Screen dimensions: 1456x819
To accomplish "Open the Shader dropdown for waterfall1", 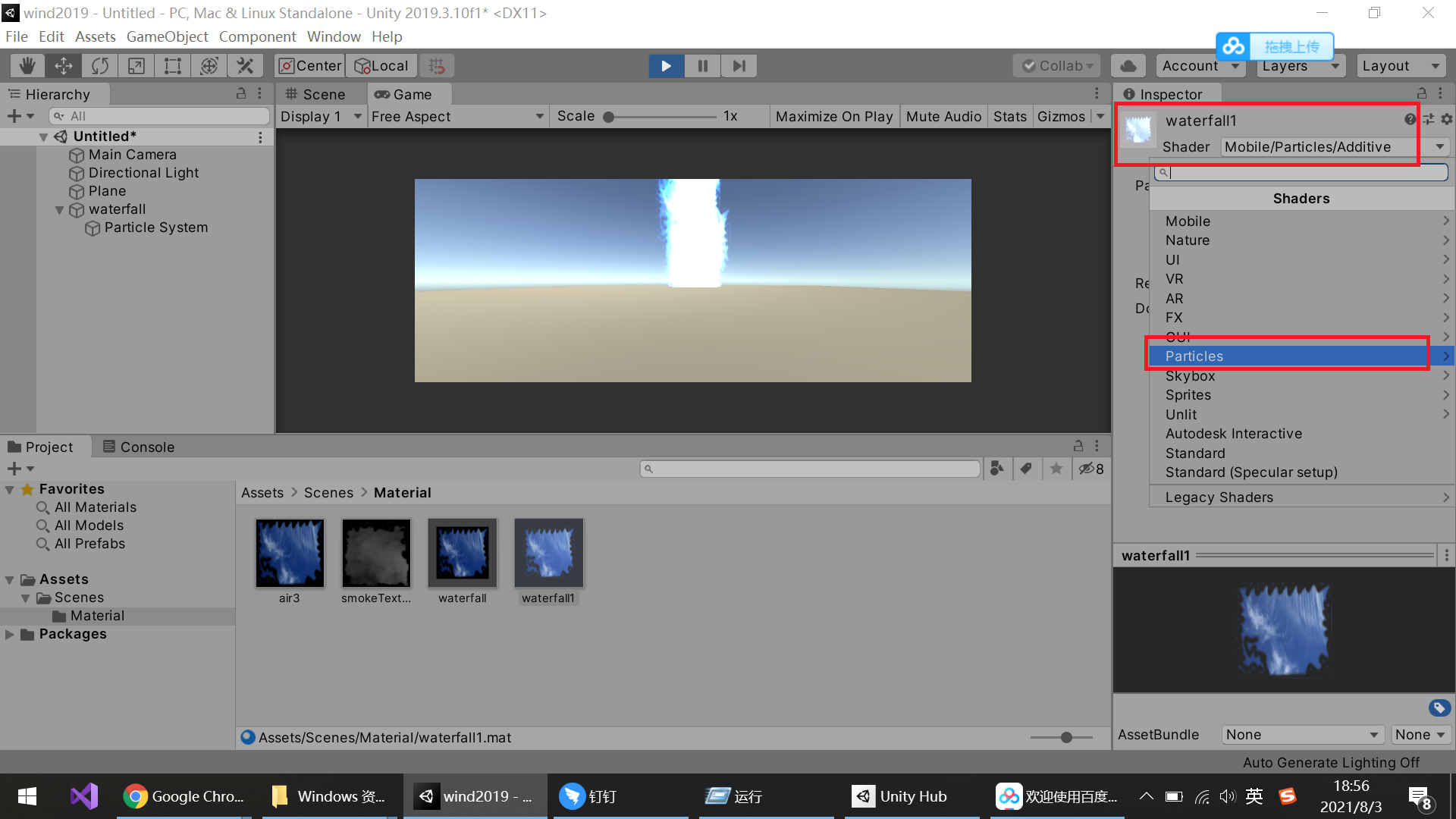I will click(x=1335, y=146).
